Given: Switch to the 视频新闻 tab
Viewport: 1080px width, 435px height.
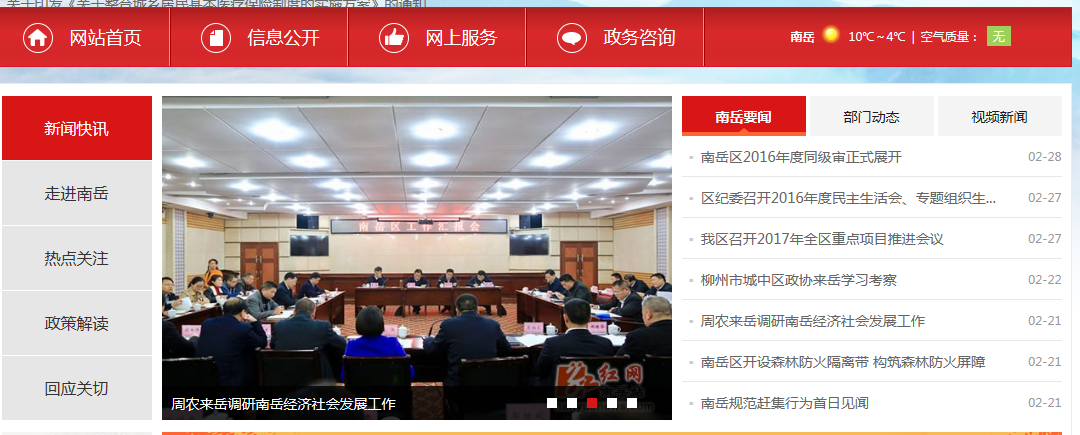Looking at the screenshot, I should [x=999, y=116].
